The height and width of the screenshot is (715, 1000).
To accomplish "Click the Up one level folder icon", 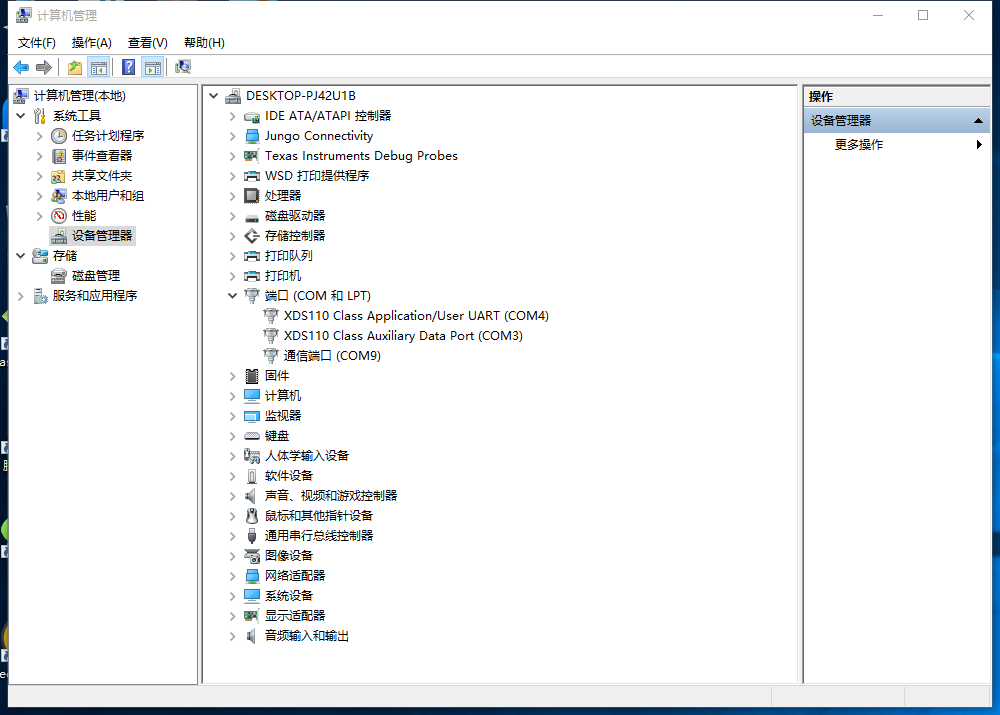I will pos(75,67).
